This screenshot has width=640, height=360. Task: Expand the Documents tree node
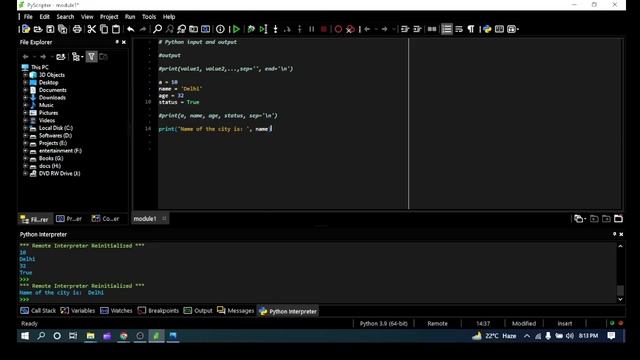(x=25, y=90)
